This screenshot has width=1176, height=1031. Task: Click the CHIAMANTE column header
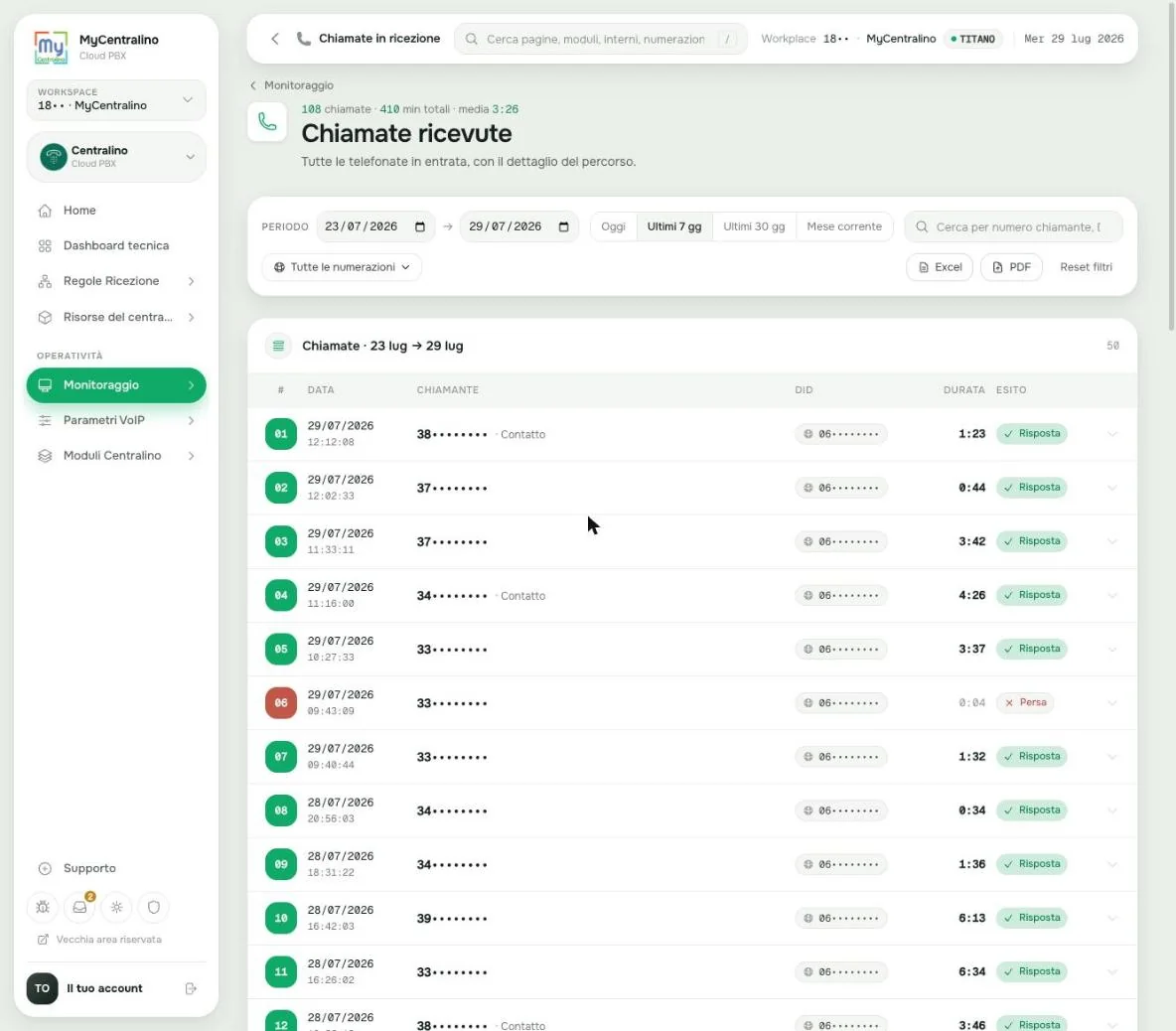coord(447,390)
